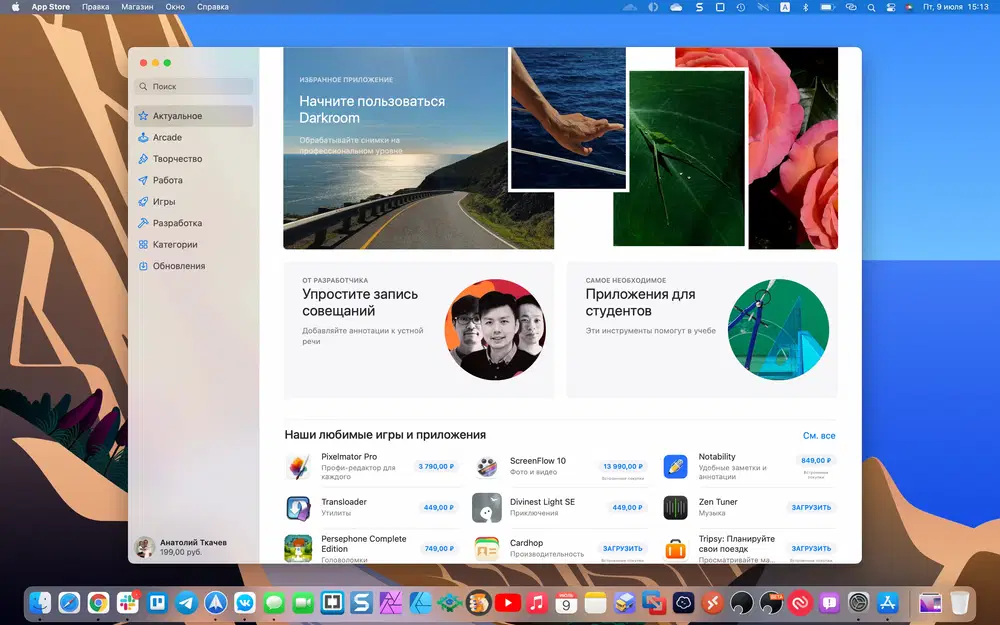The height and width of the screenshot is (625, 1000).
Task: Select Работа in the sidebar
Action: click(193, 180)
